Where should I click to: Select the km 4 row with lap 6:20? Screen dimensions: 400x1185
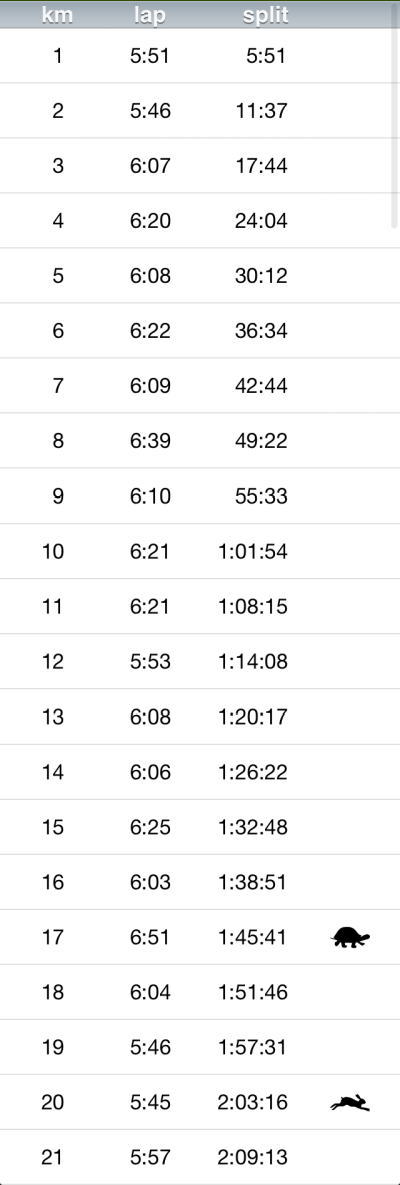200,221
